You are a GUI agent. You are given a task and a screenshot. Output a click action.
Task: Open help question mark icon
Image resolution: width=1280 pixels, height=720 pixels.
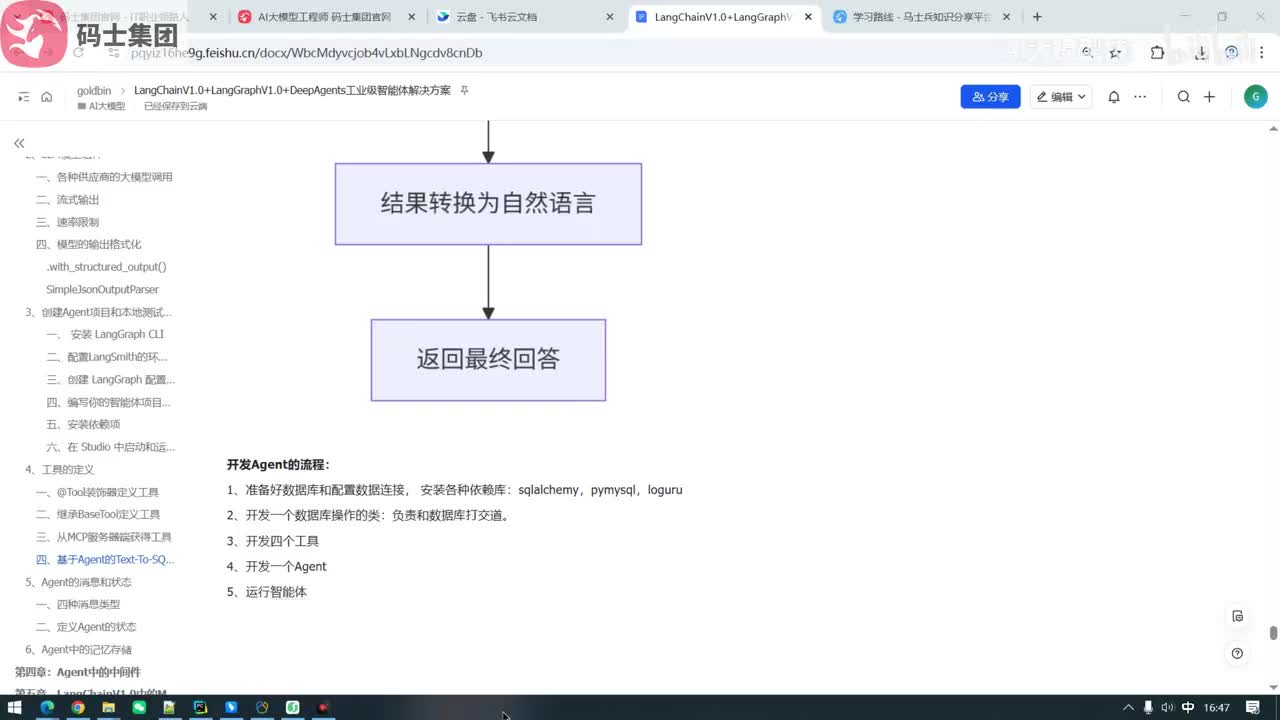1238,653
